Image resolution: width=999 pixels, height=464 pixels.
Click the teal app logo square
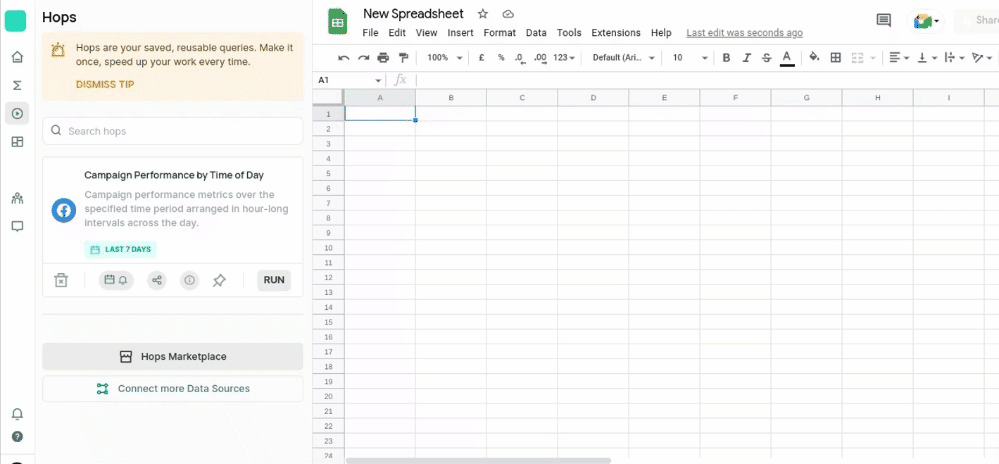(15, 20)
